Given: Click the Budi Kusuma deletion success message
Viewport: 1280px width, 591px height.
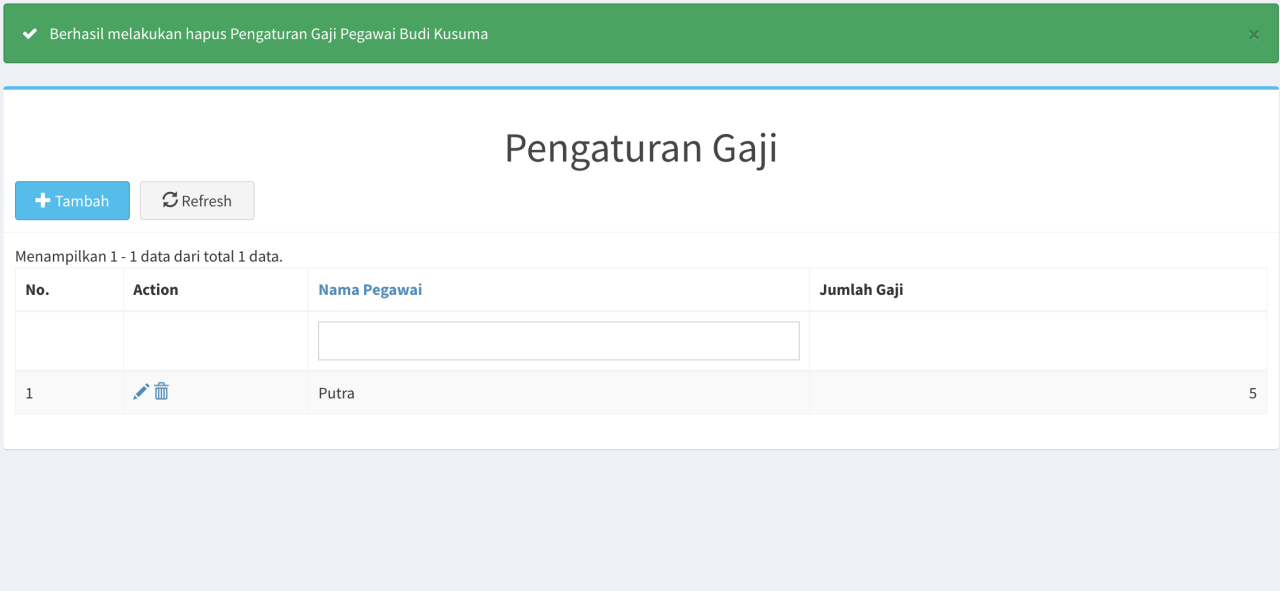Looking at the screenshot, I should pyautogui.click(x=269, y=34).
